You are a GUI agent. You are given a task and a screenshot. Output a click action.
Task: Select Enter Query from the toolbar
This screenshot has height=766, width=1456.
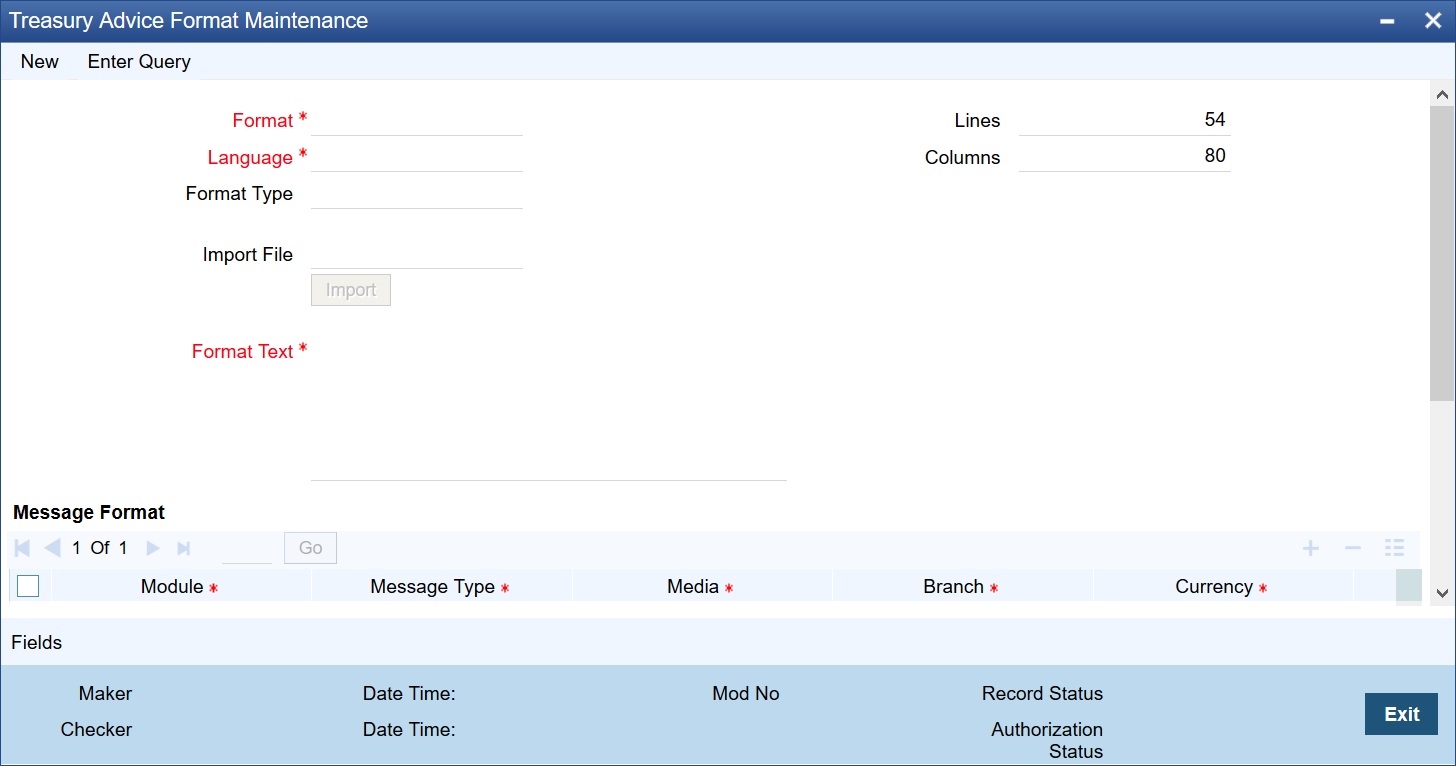pyautogui.click(x=139, y=61)
